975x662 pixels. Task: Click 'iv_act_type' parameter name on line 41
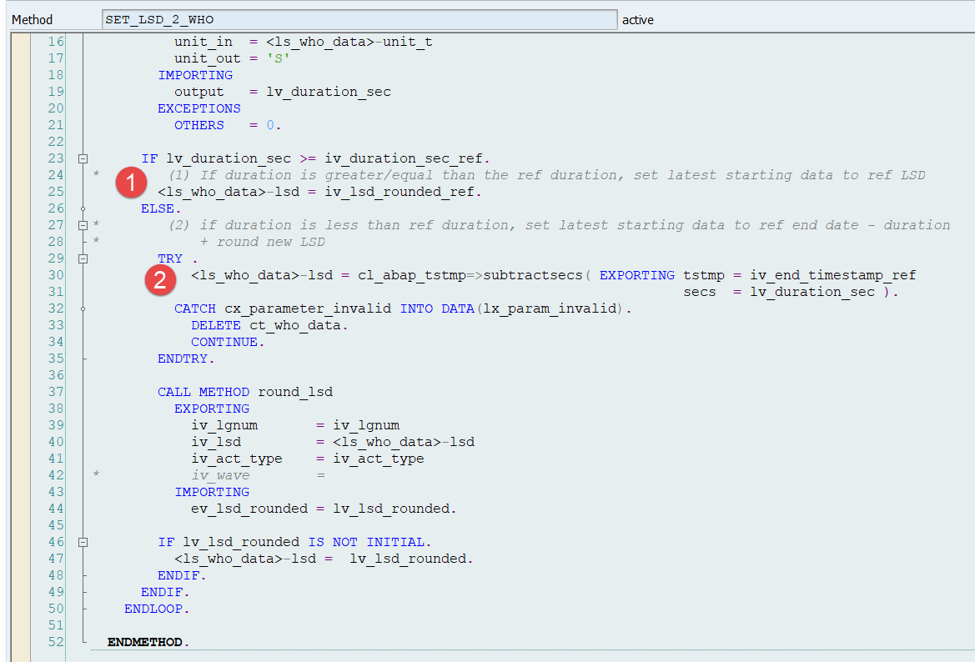coord(236,459)
